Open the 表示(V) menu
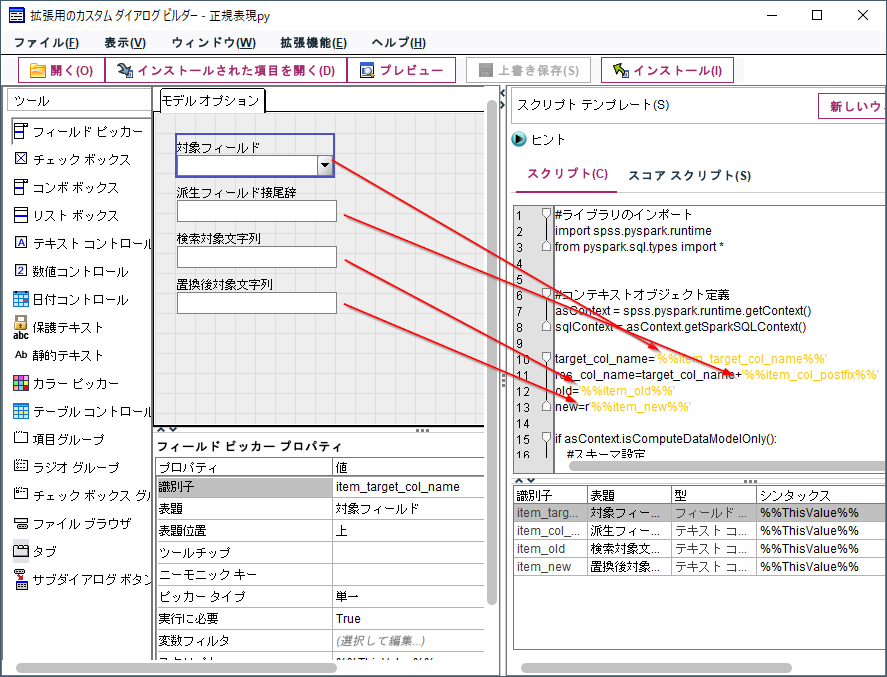This screenshot has height=677, width=887. point(125,42)
